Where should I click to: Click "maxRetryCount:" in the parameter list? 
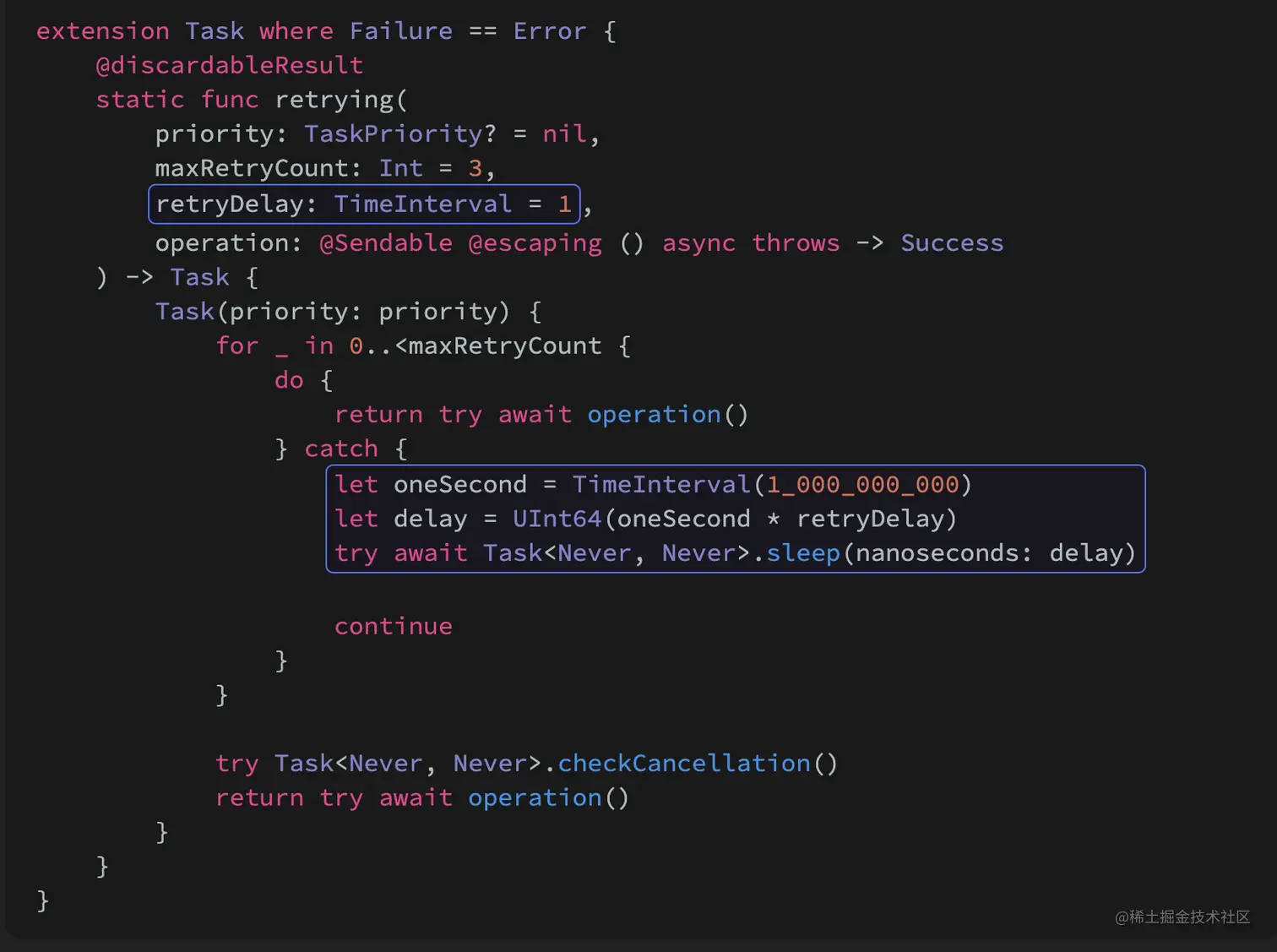pyautogui.click(x=258, y=168)
